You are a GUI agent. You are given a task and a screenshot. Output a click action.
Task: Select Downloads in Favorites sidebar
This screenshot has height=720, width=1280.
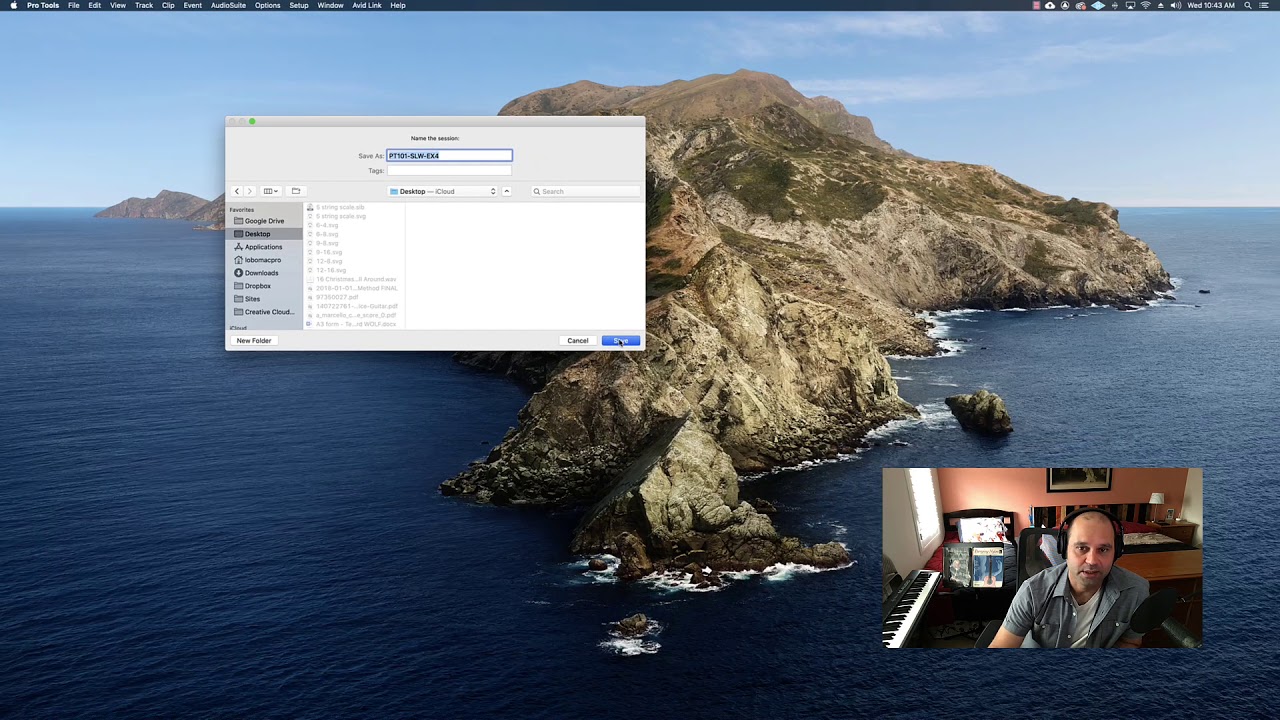(x=264, y=273)
